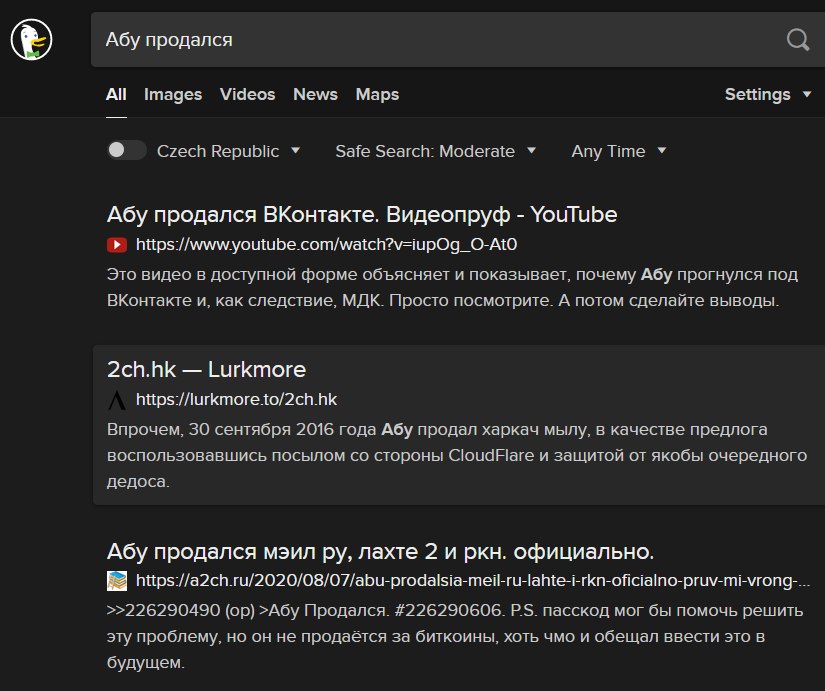The height and width of the screenshot is (691, 825).
Task: Toggle the Czech Republic region switch
Action: (x=126, y=151)
